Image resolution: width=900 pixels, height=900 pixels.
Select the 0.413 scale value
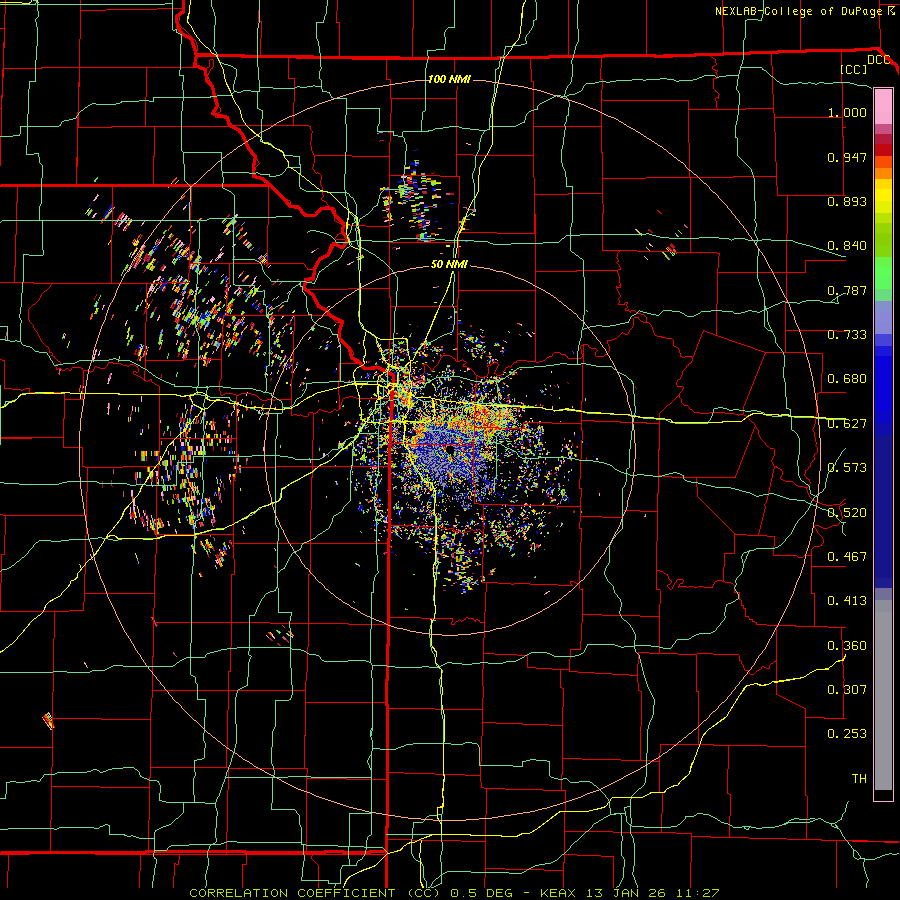(x=847, y=601)
